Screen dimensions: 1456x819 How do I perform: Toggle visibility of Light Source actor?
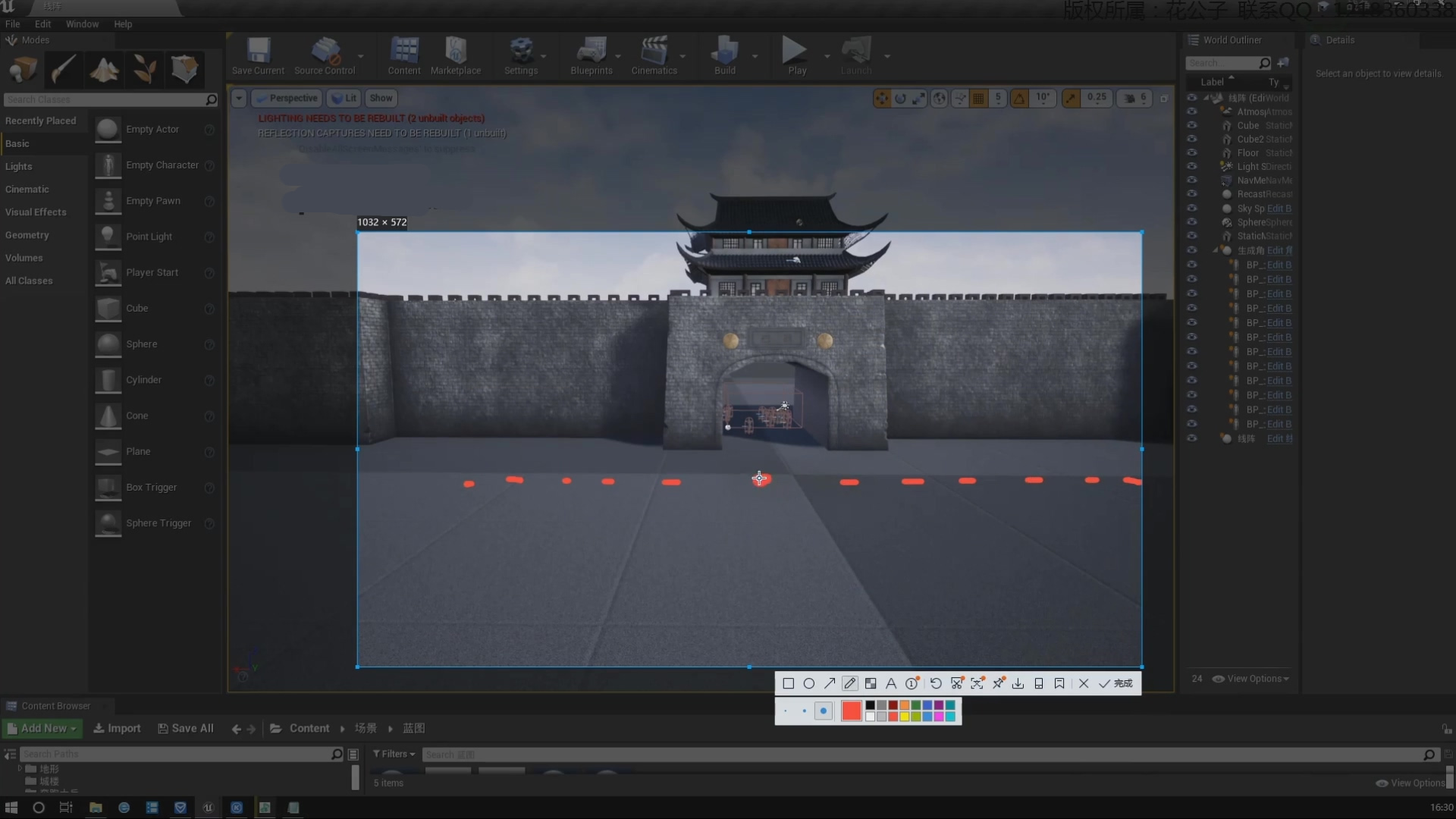tap(1191, 166)
